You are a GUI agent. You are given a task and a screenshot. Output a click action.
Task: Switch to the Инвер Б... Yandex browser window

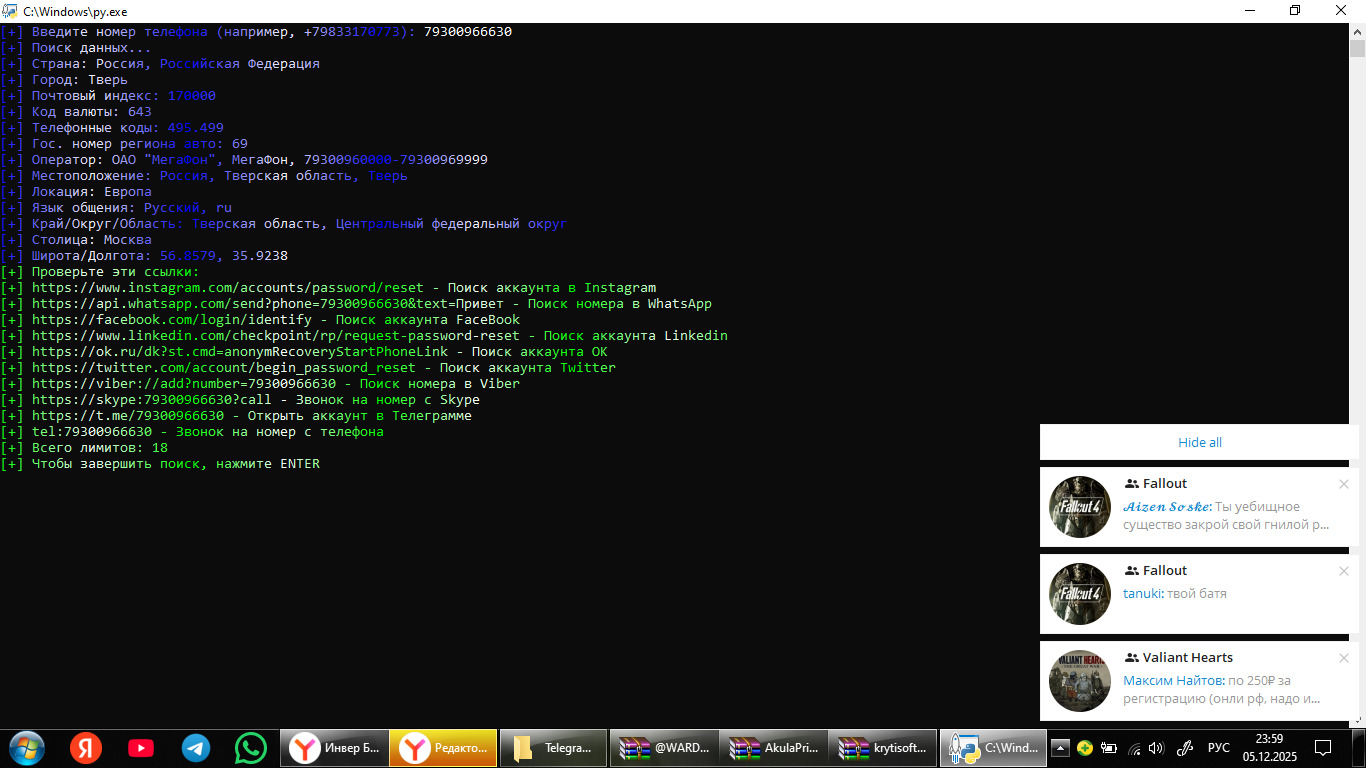[x=333, y=747]
